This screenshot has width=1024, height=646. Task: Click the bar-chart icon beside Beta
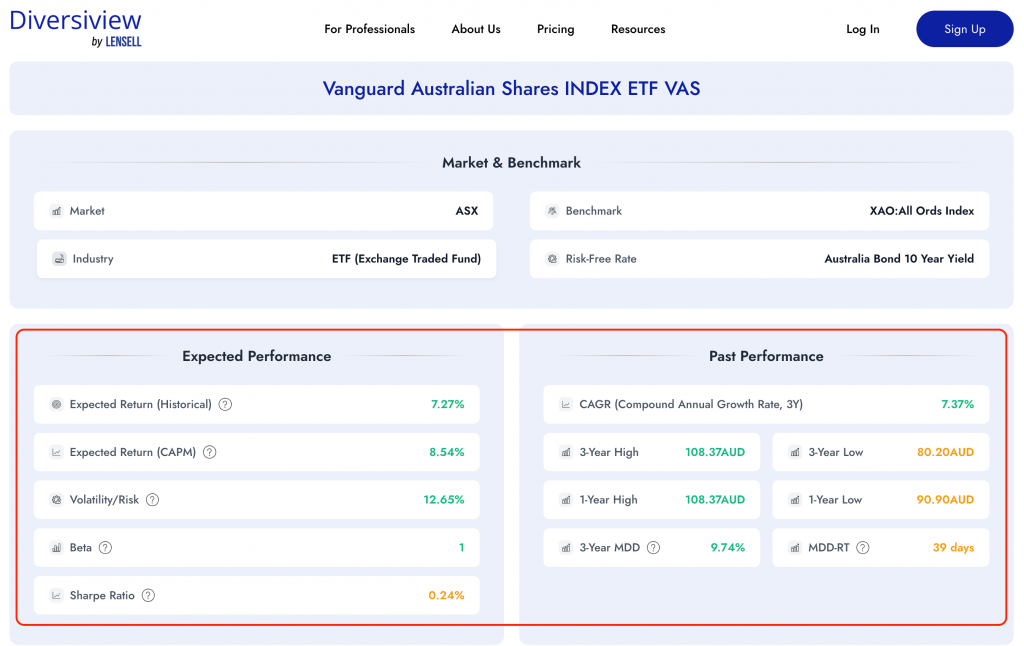click(x=55, y=547)
